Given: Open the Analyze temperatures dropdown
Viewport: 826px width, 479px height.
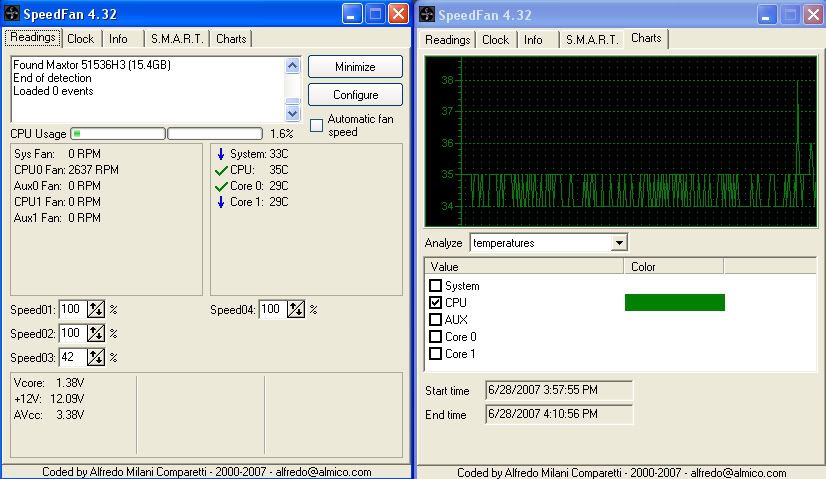Looking at the screenshot, I should point(619,242).
